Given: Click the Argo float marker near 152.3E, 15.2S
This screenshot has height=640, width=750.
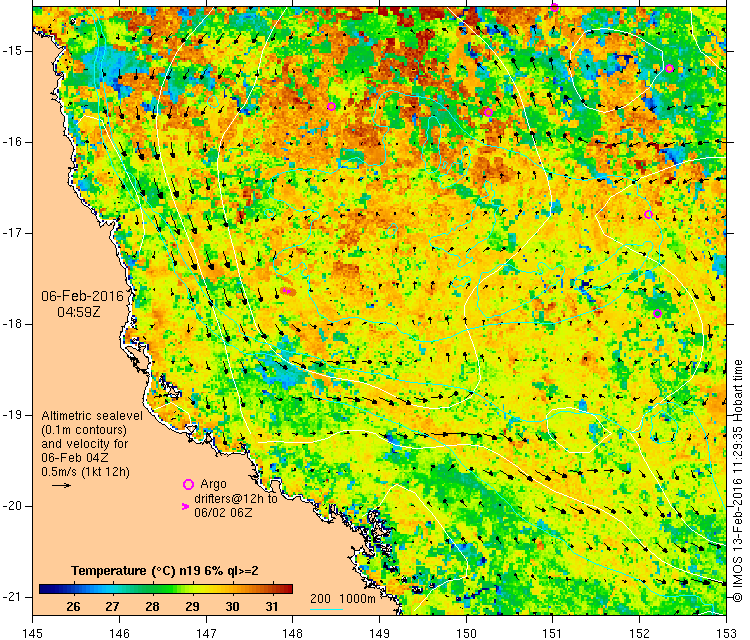Looking at the screenshot, I should click(x=670, y=69).
